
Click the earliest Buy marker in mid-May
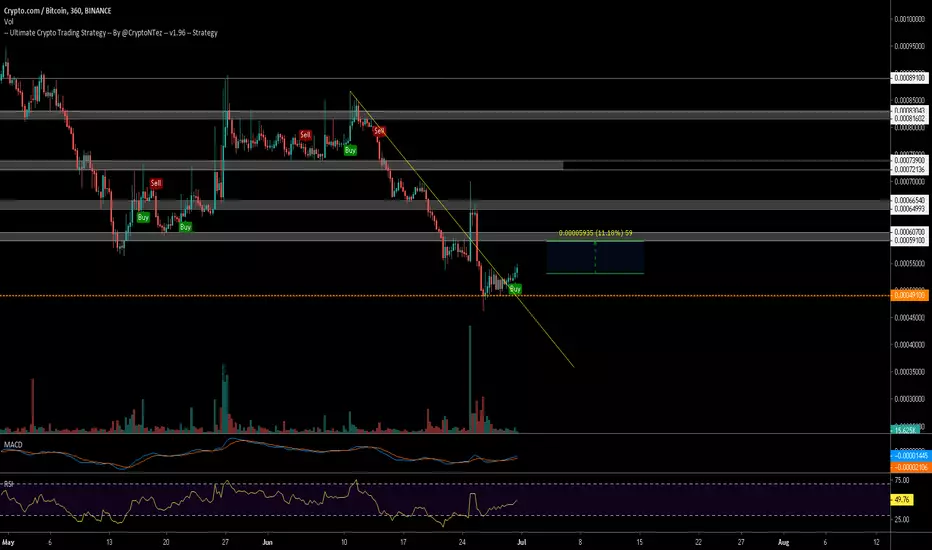click(x=143, y=218)
